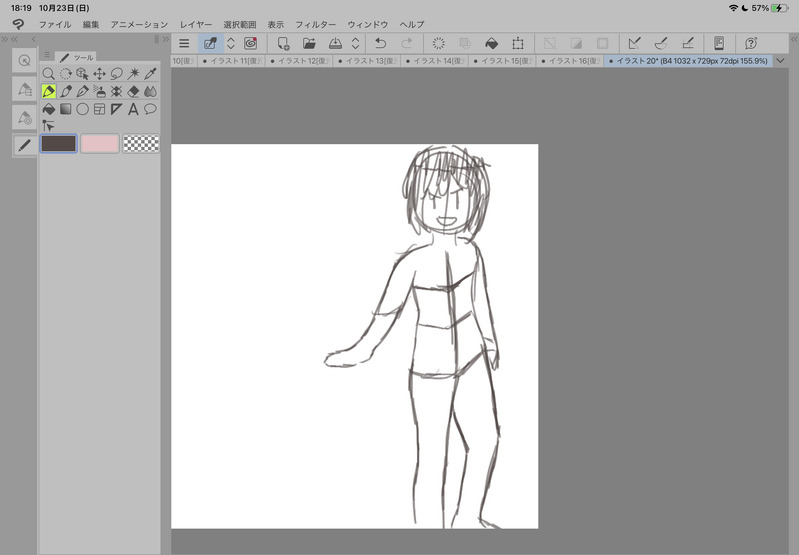Create a new canvas from command bar

click(x=283, y=43)
